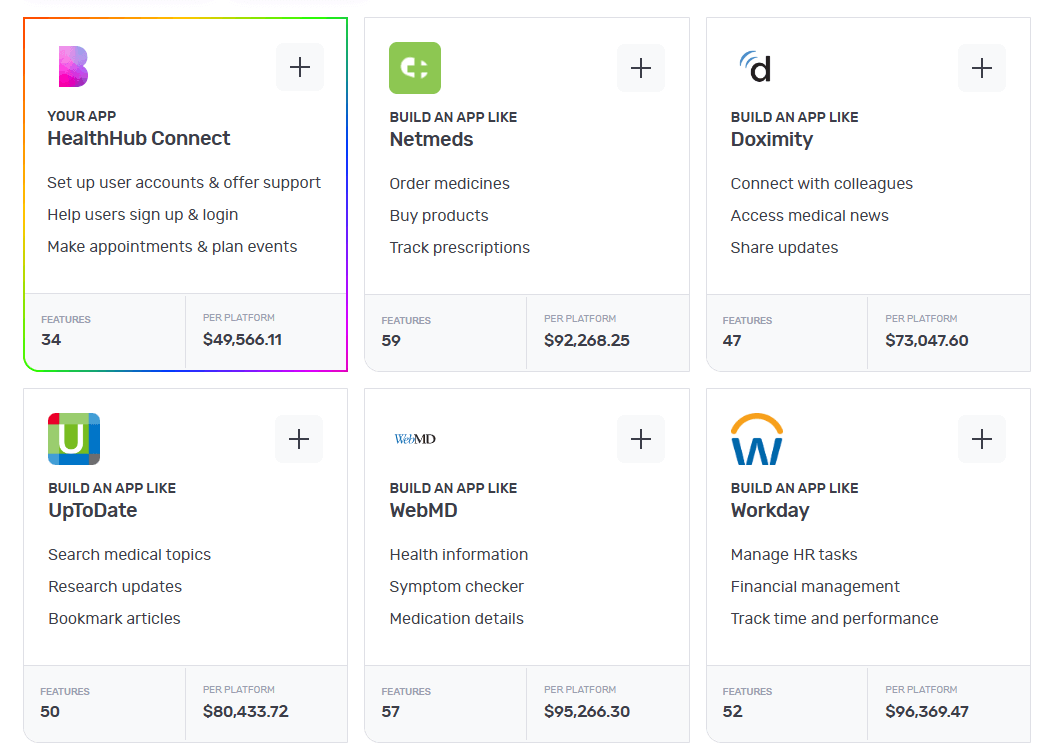Click 'Set up user accounts & offer support'
Viewport: 1054px width, 755px height.
click(184, 183)
